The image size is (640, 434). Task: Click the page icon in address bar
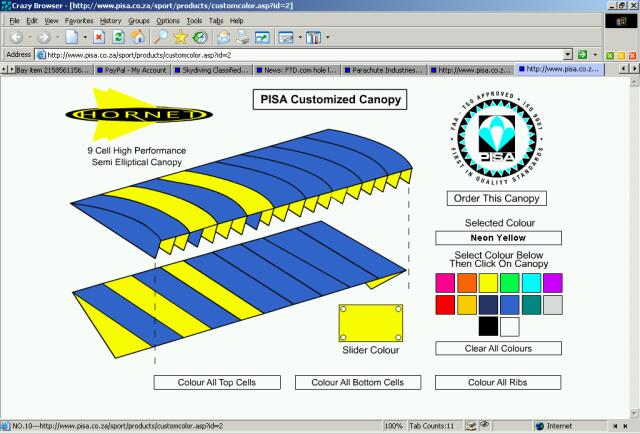coord(41,55)
